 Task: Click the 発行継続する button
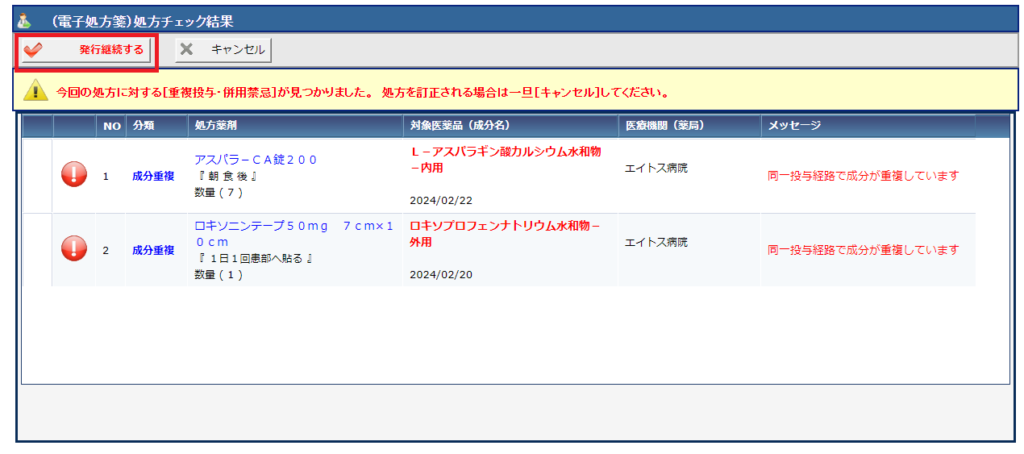(87, 50)
